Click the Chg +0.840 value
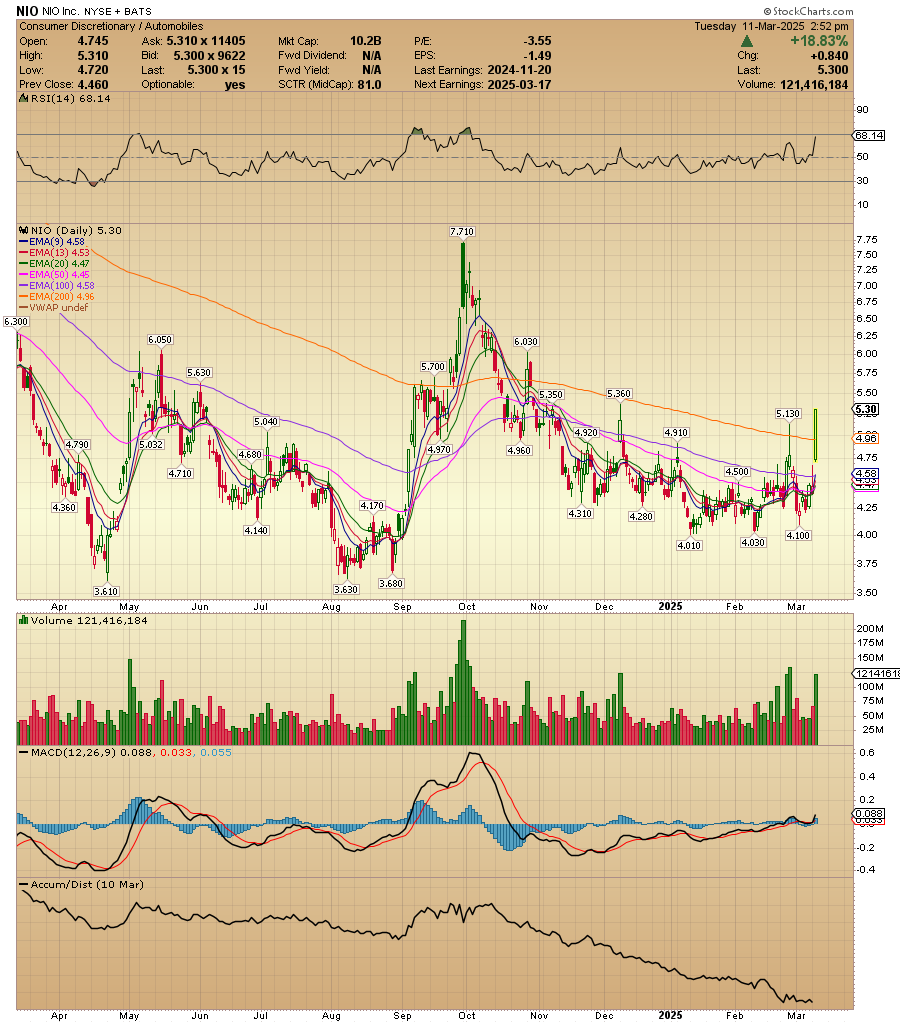The width and height of the screenshot is (900, 1023). (830, 55)
